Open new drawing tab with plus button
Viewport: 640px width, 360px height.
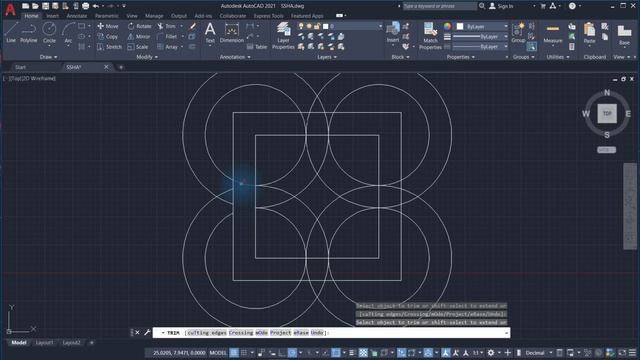point(121,67)
